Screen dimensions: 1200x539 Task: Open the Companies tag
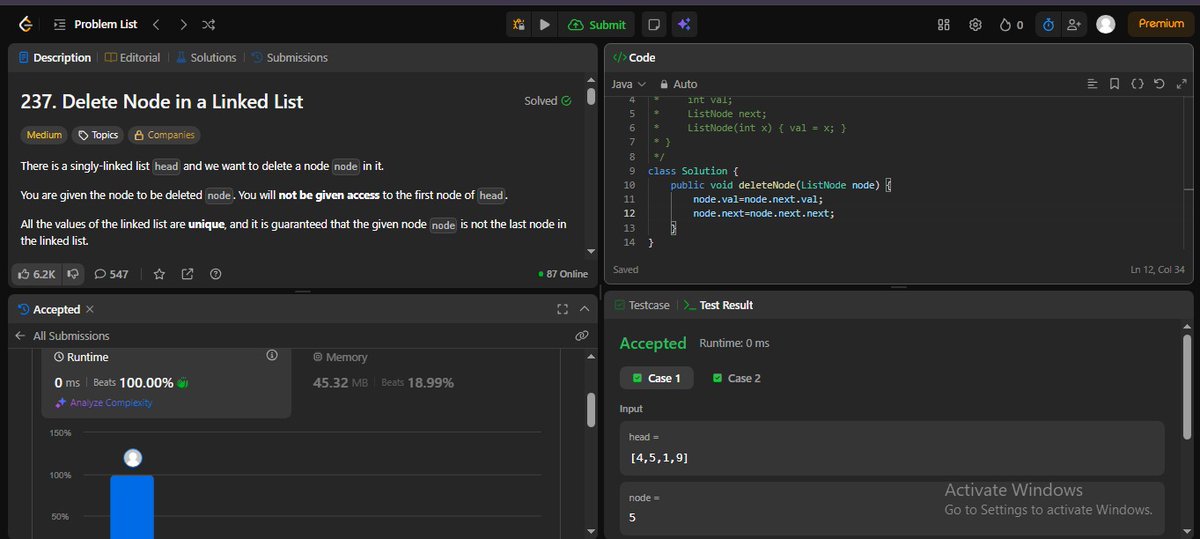pyautogui.click(x=164, y=135)
